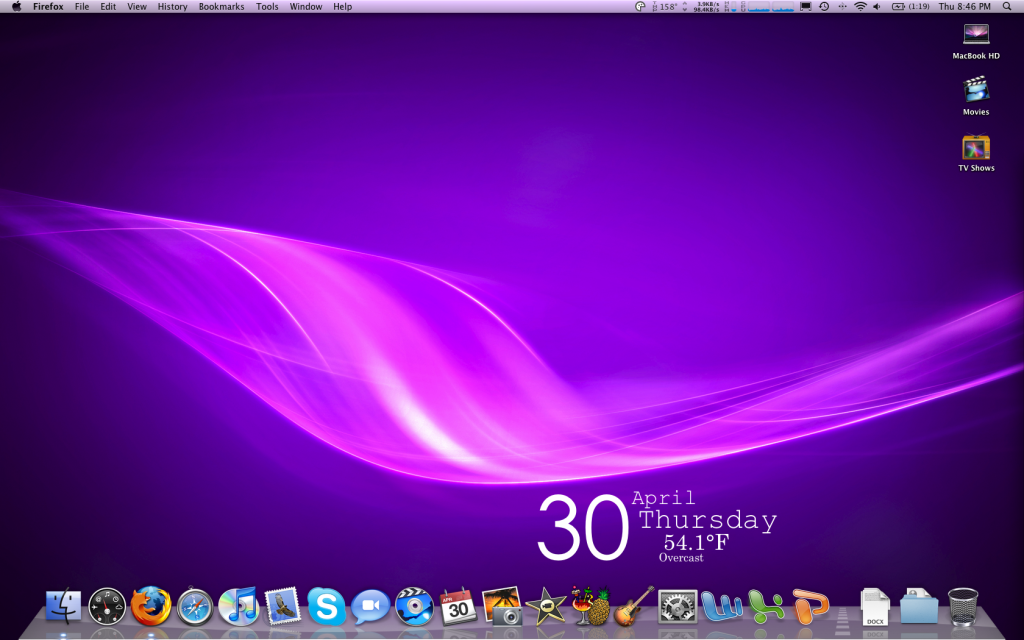Open iCal calendar icon showing 30
This screenshot has height=640, width=1024.
tap(458, 607)
